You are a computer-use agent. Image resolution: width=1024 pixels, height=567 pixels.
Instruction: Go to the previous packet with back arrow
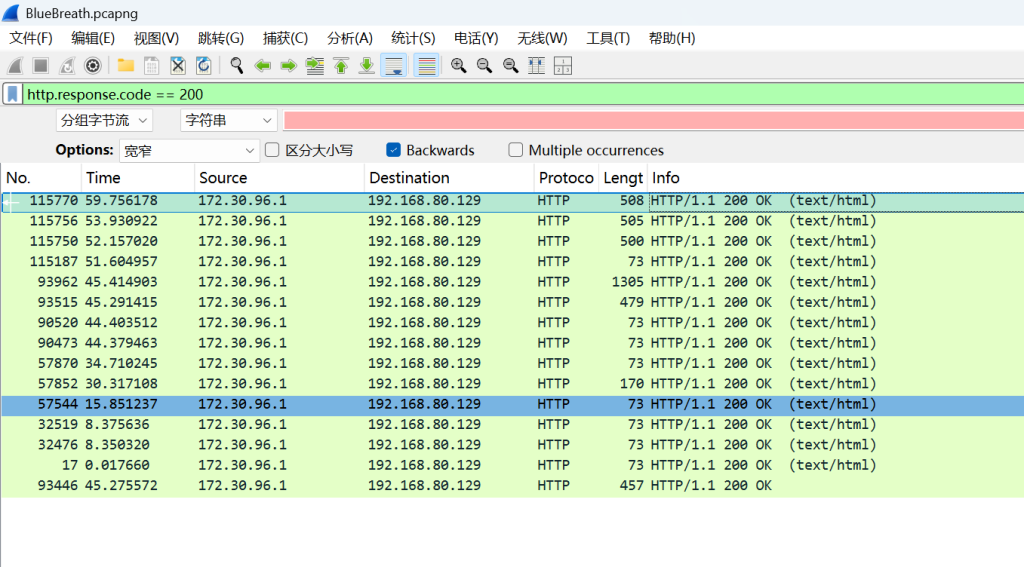tap(263, 66)
